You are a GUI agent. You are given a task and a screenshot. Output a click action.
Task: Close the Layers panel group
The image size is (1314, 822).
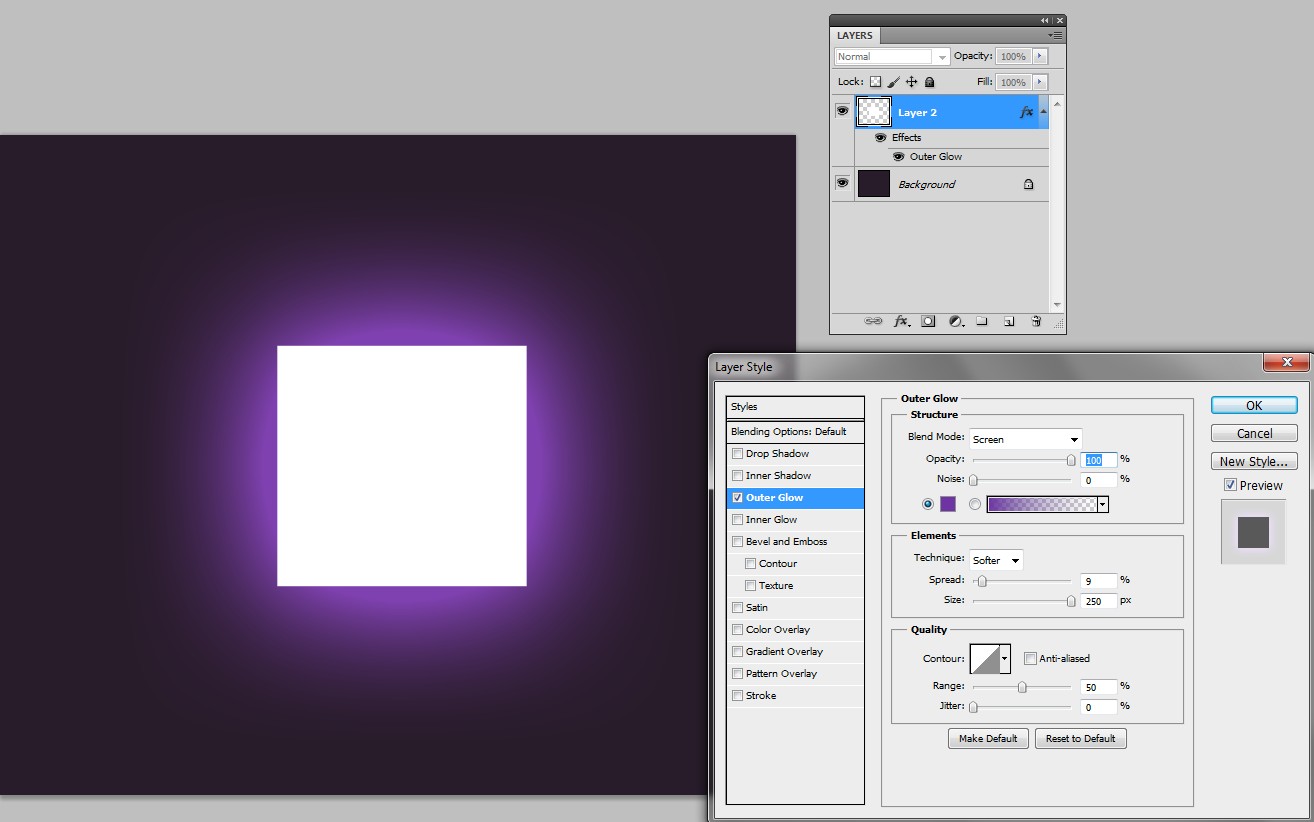pos(1059,19)
